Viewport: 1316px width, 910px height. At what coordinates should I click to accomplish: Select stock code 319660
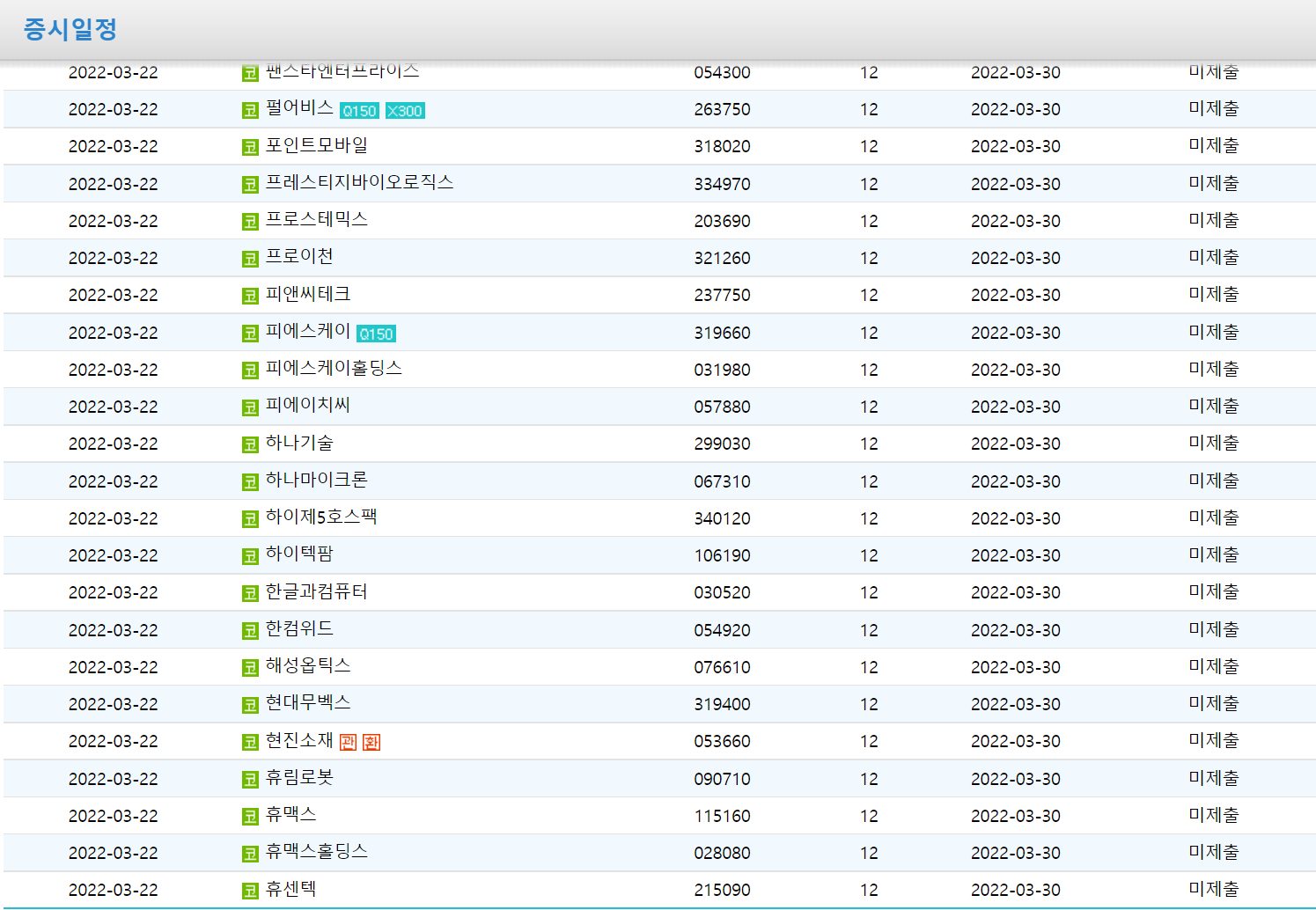point(722,334)
